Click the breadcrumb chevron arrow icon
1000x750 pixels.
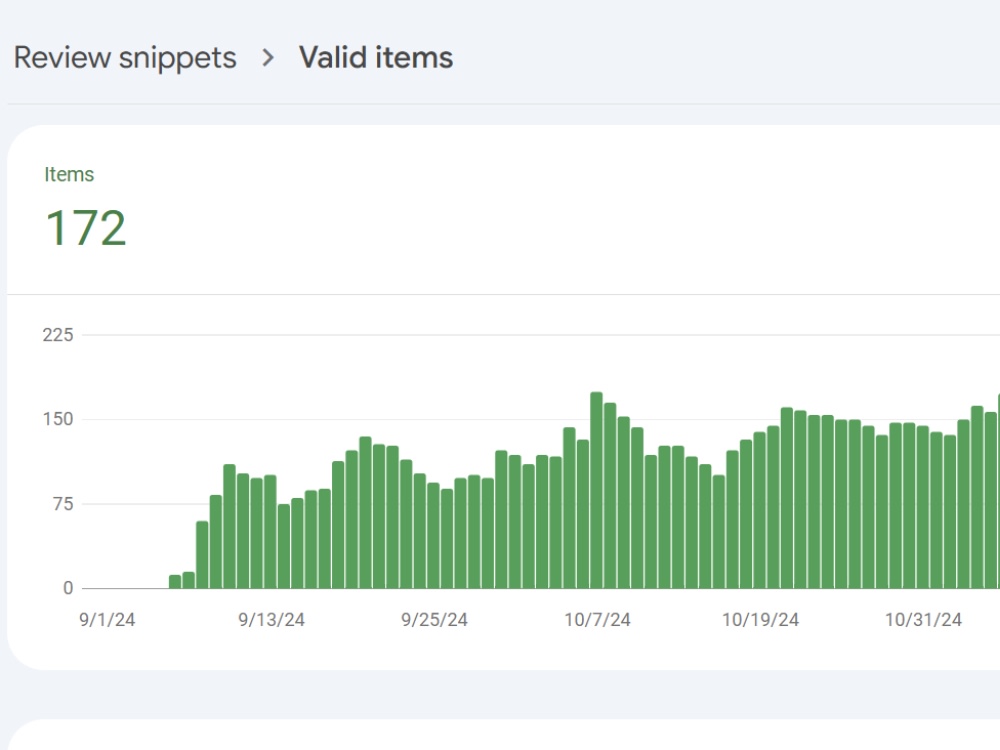tap(268, 58)
